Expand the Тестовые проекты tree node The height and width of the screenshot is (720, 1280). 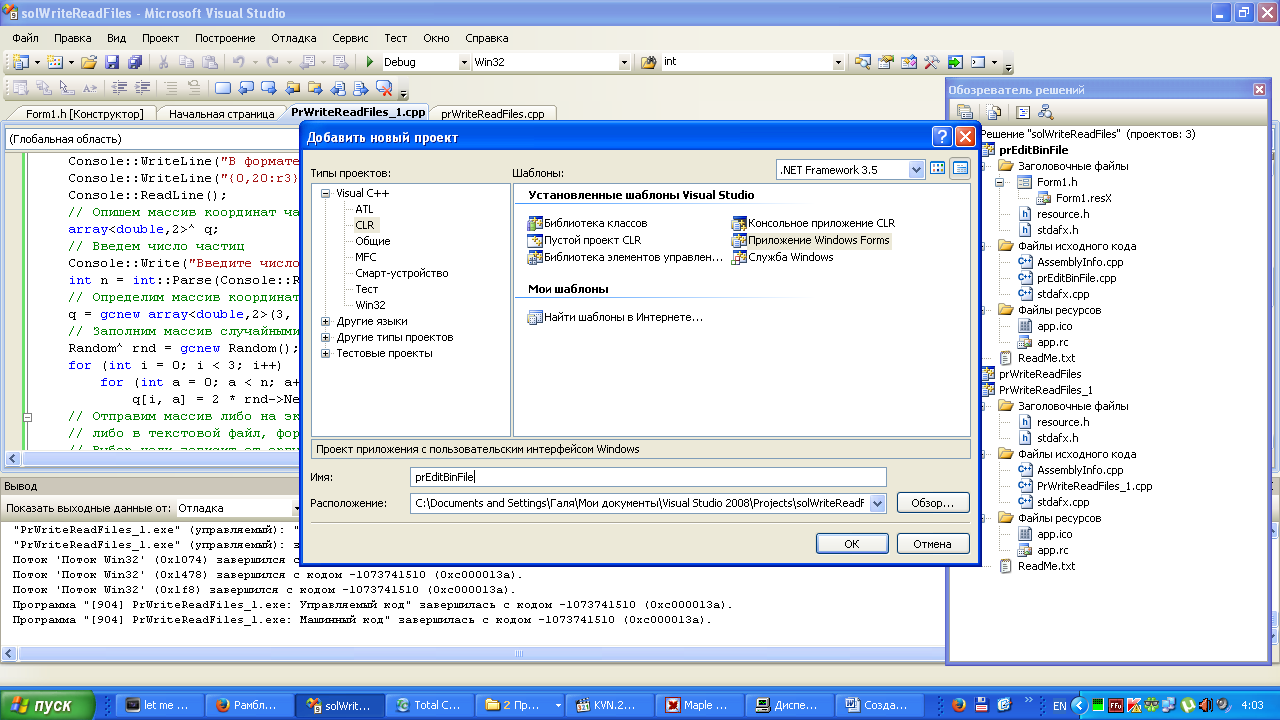pos(326,353)
